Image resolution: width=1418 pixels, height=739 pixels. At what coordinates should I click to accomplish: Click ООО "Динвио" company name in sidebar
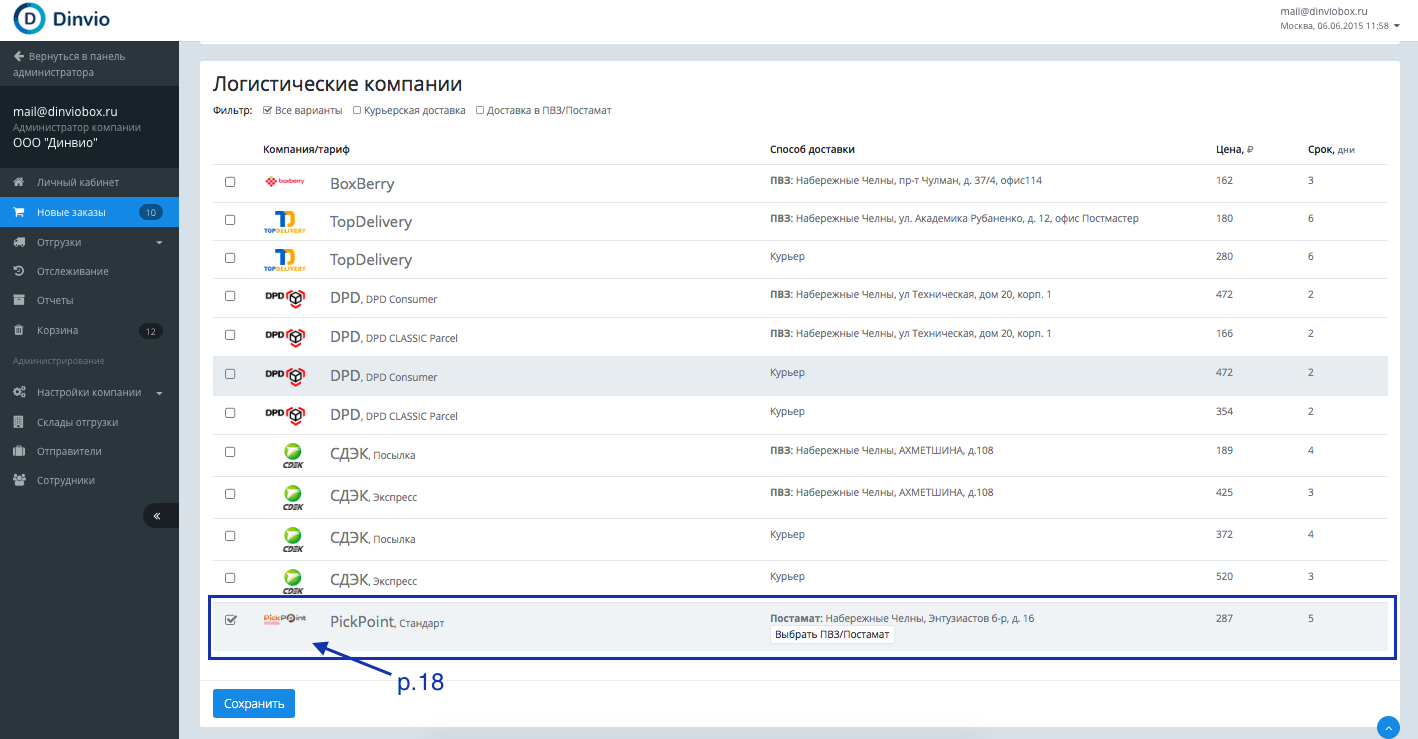pos(55,143)
